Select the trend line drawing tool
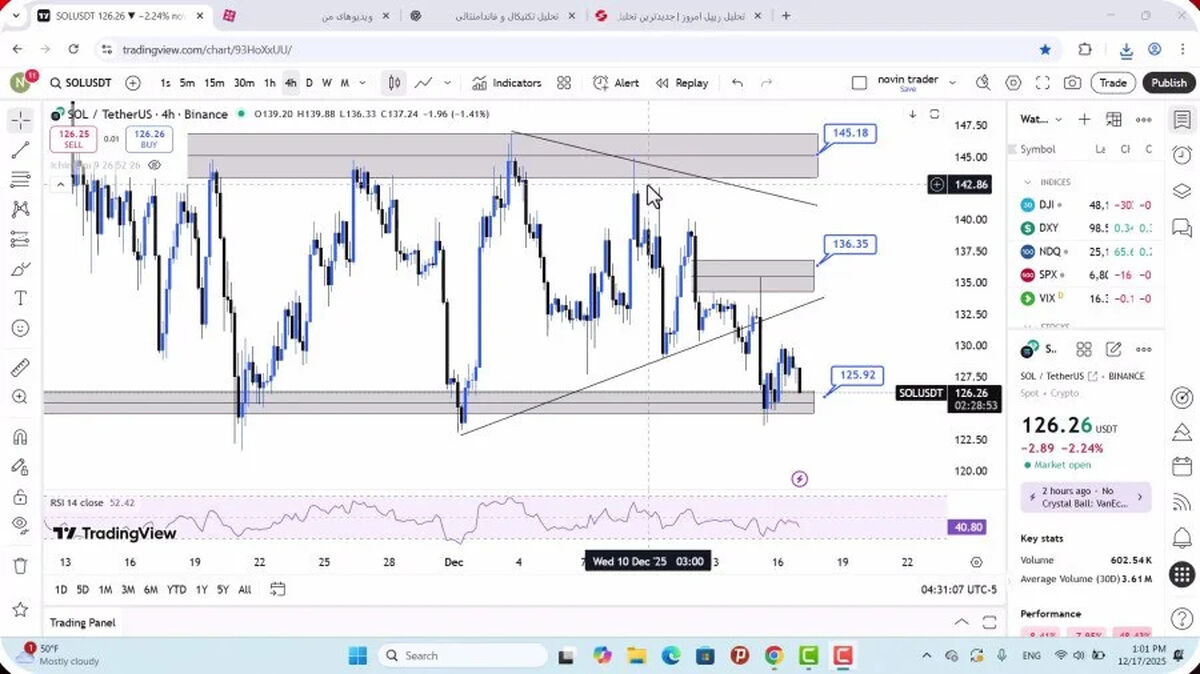 (x=20, y=150)
